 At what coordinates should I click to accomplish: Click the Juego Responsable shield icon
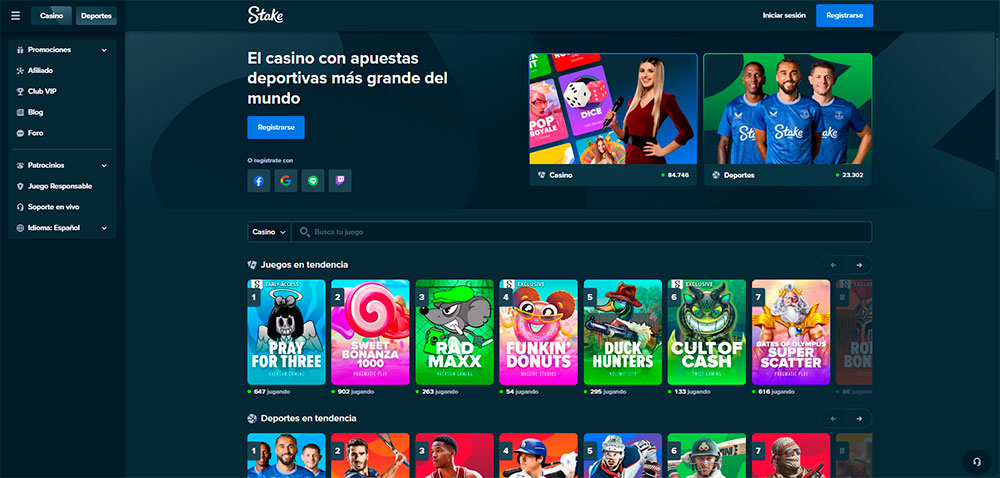tap(20, 187)
